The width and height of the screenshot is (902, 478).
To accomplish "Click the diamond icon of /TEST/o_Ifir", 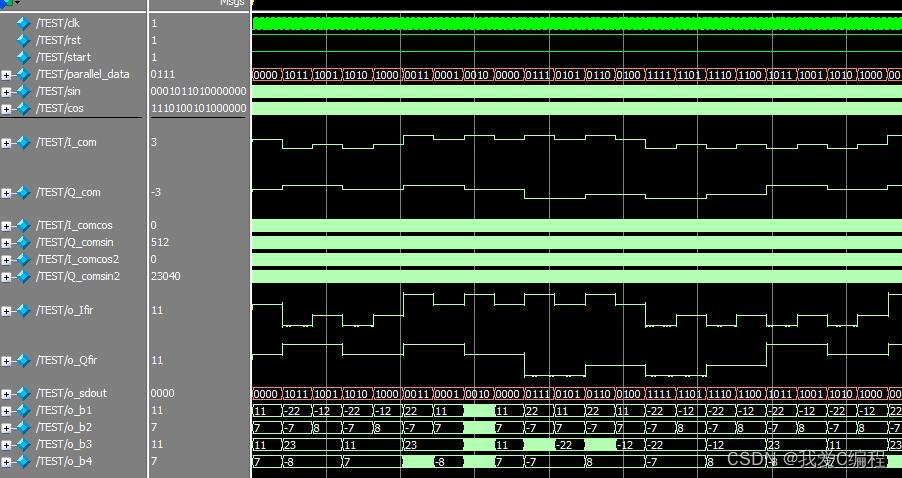I will tap(23, 311).
